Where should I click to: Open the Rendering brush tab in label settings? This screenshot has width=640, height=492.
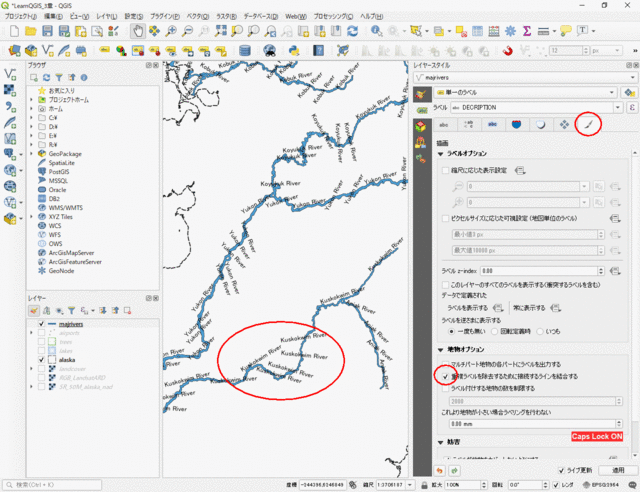pos(588,124)
